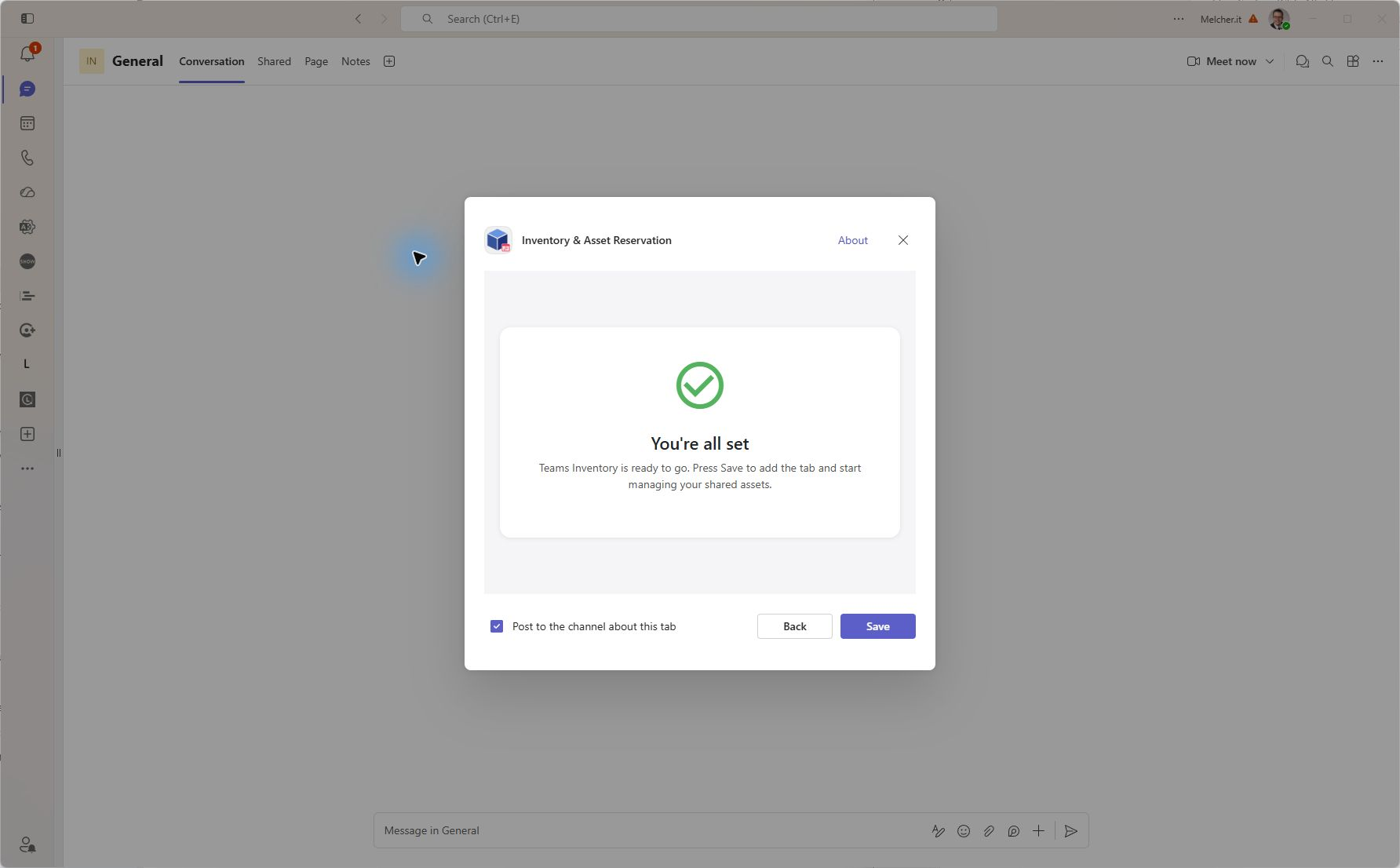Click the Save button in dialog

point(877,626)
